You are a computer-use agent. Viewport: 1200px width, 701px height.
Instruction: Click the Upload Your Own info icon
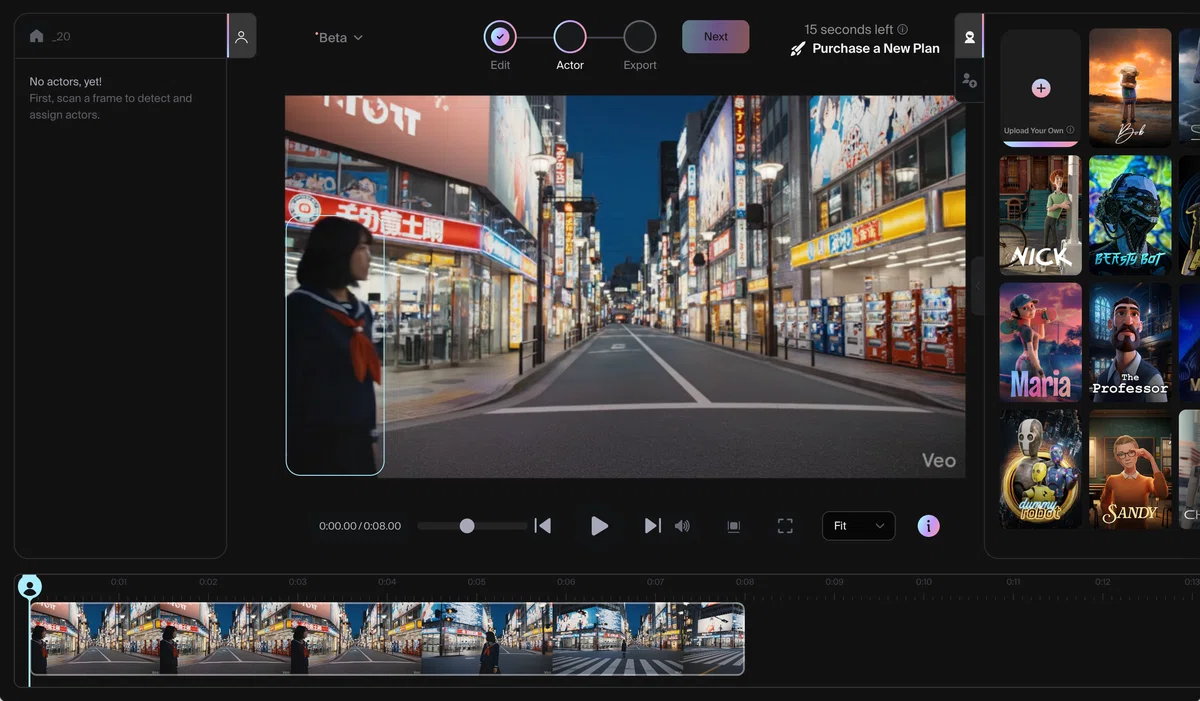click(x=1071, y=130)
